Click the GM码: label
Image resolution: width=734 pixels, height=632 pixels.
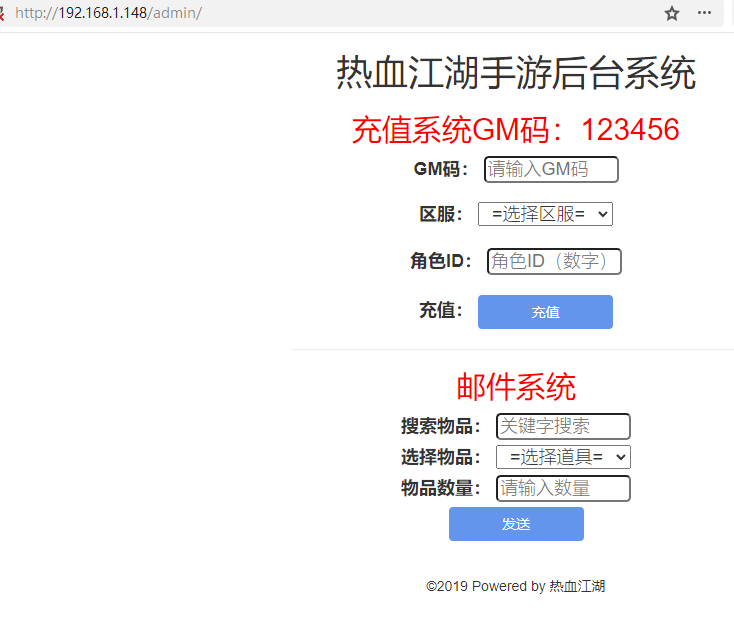coord(440,169)
